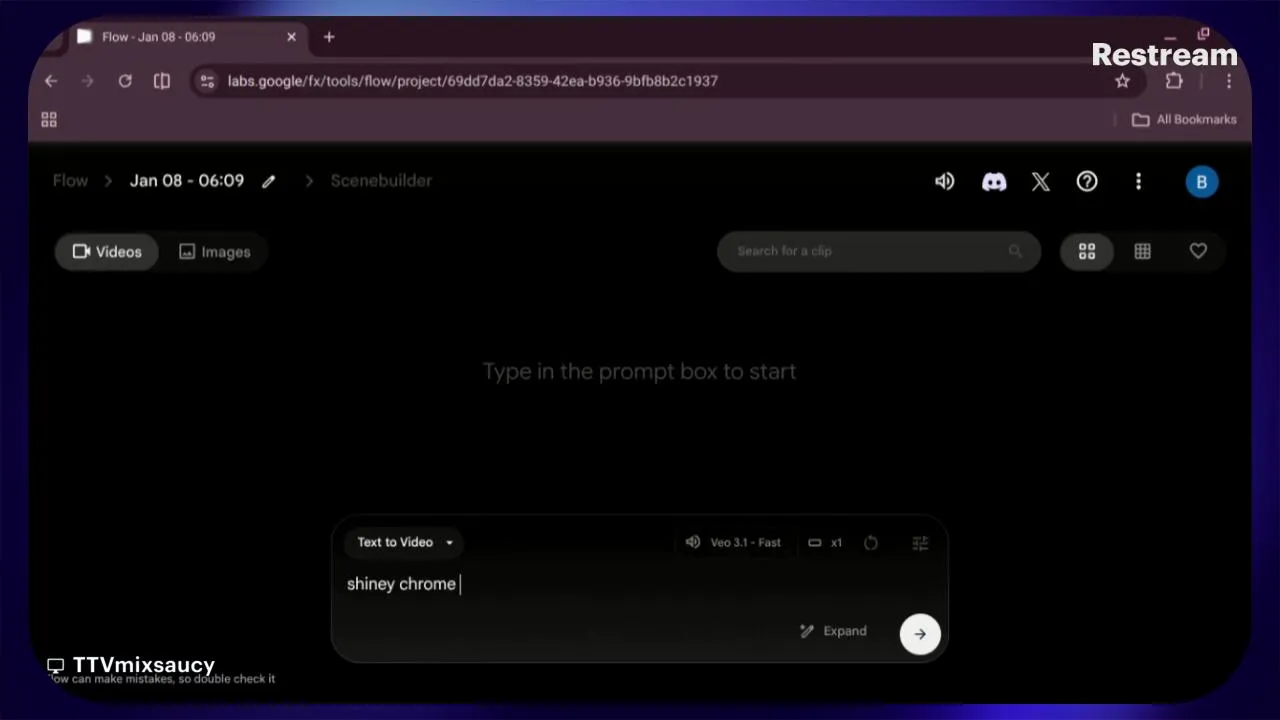The height and width of the screenshot is (720, 1280).
Task: Open the prompt settings sliders icon
Action: click(x=921, y=542)
